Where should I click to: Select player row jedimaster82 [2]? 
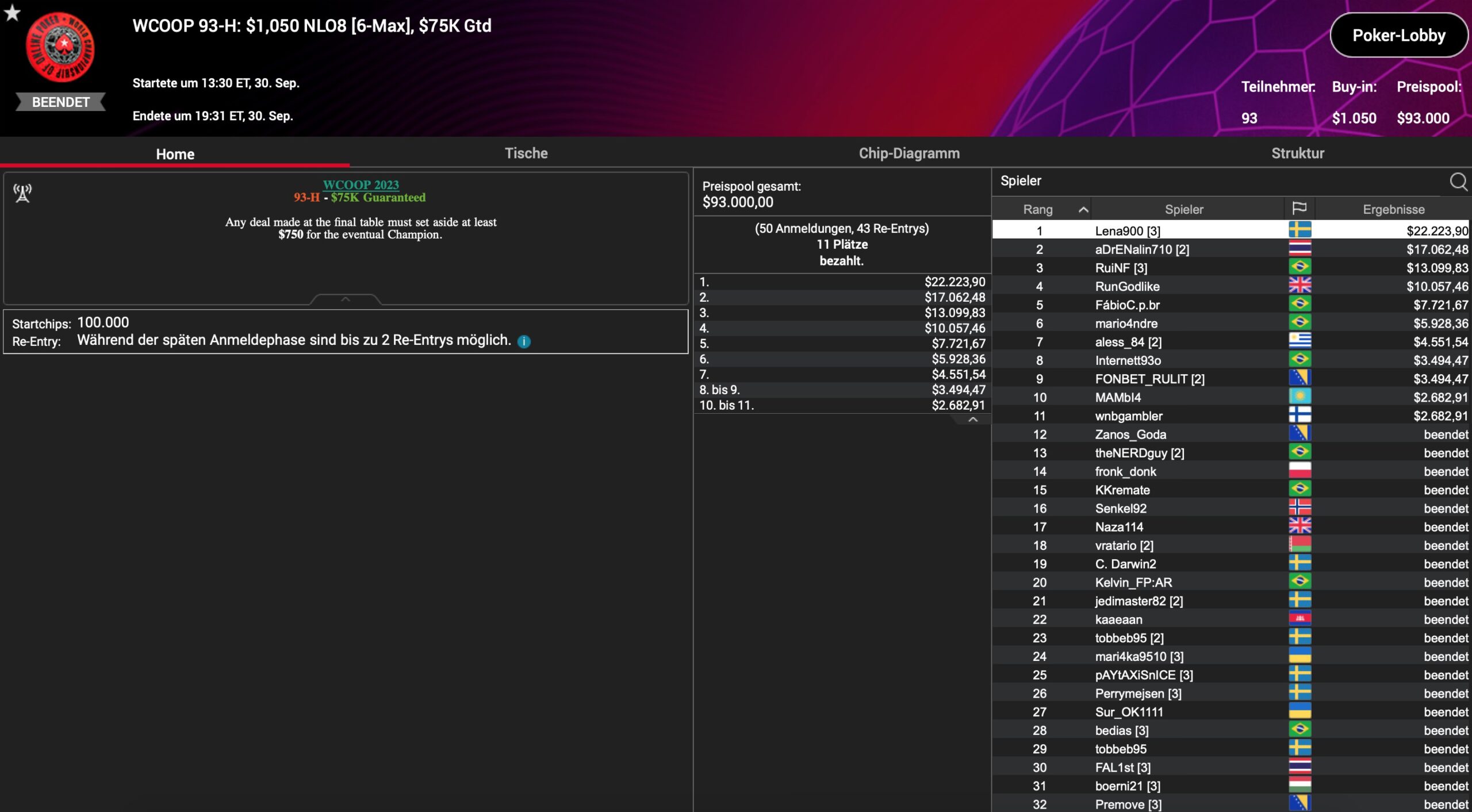tap(1230, 601)
